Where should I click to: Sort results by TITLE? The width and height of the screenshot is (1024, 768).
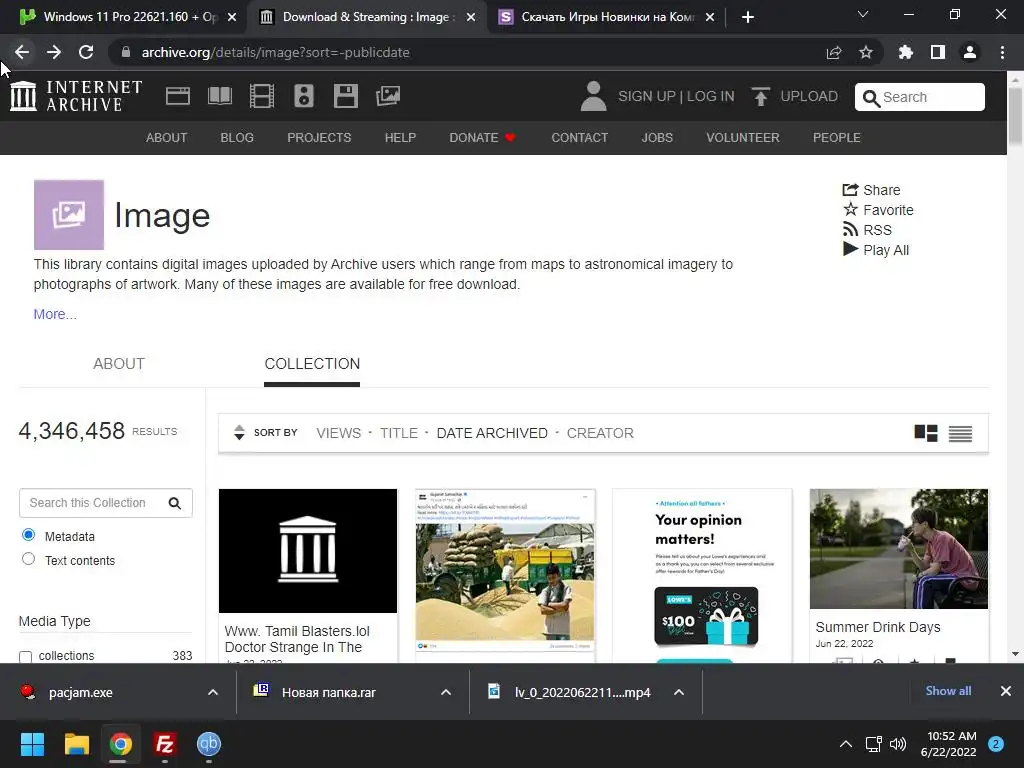click(x=399, y=433)
